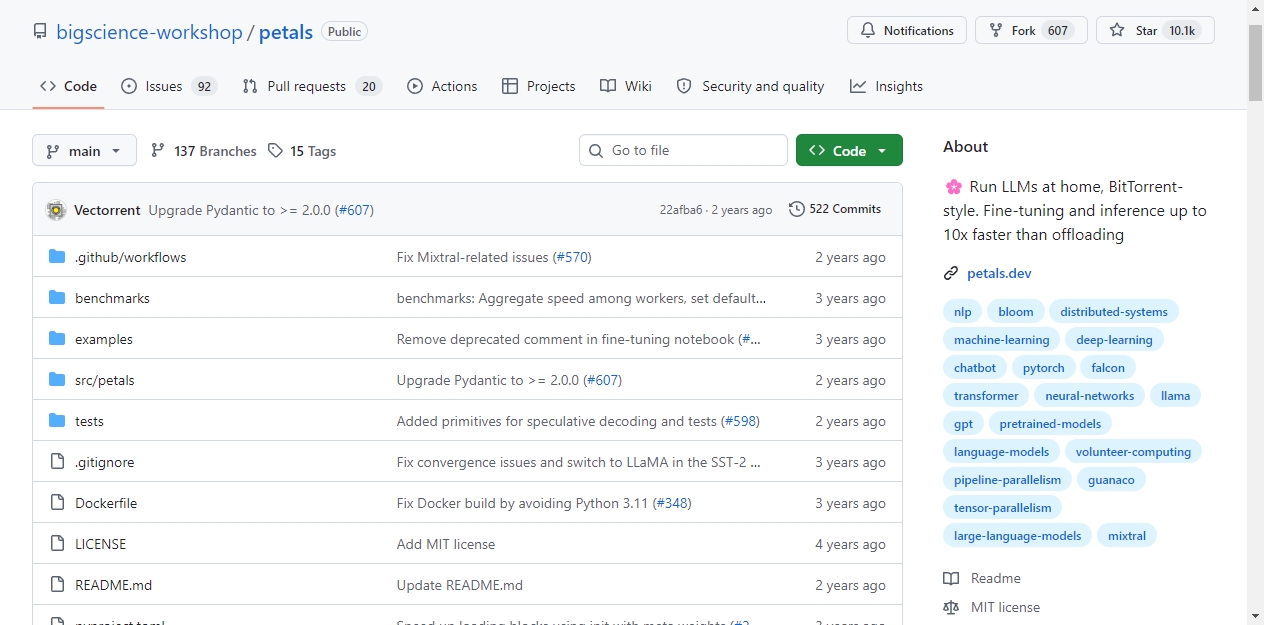Click the src/petals folder icon
This screenshot has height=625, width=1264.
(x=57, y=380)
